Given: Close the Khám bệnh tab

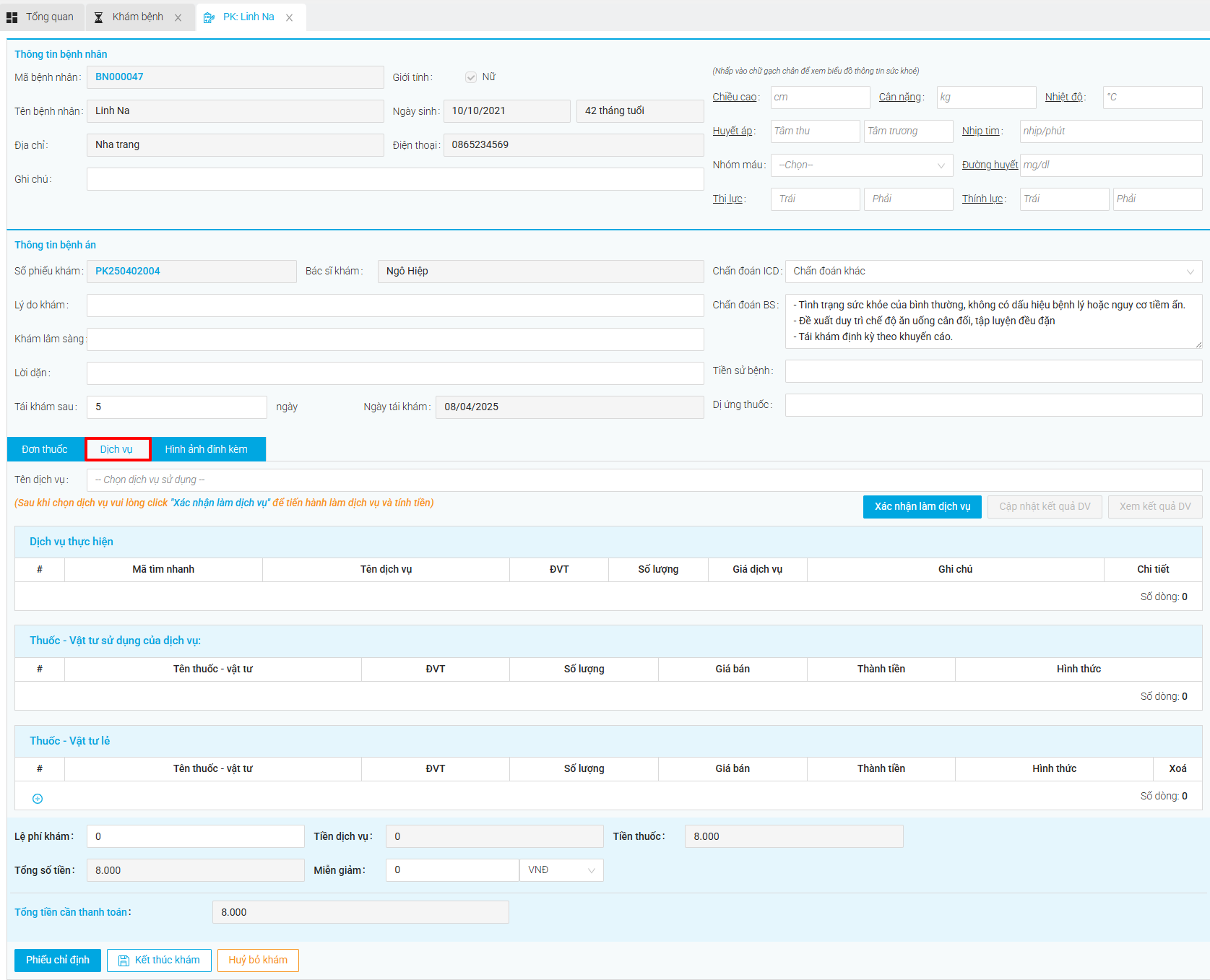Looking at the screenshot, I should [x=178, y=18].
